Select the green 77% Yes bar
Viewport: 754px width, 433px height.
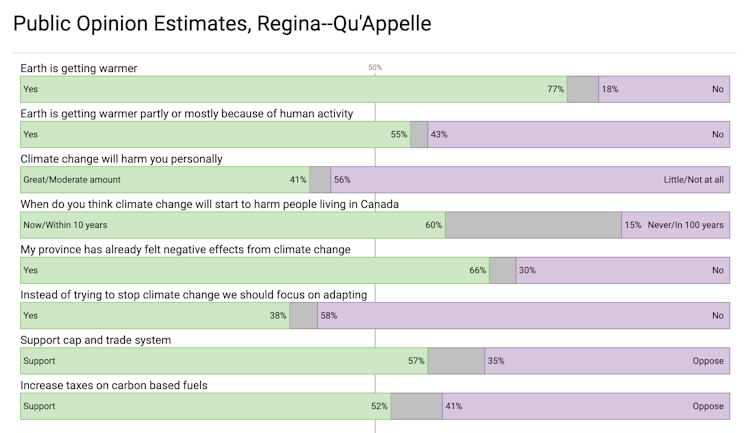(x=294, y=89)
